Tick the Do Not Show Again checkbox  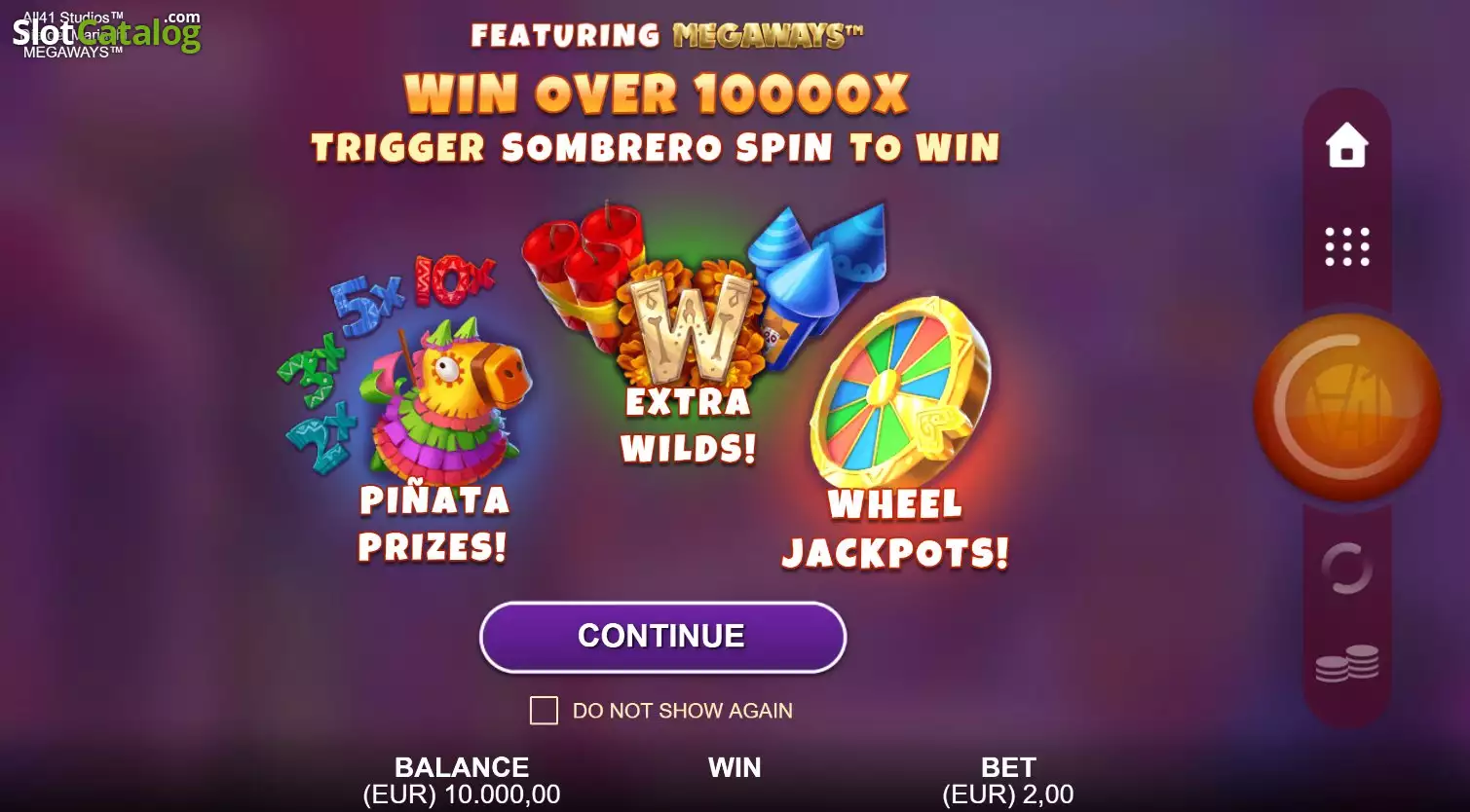[544, 711]
